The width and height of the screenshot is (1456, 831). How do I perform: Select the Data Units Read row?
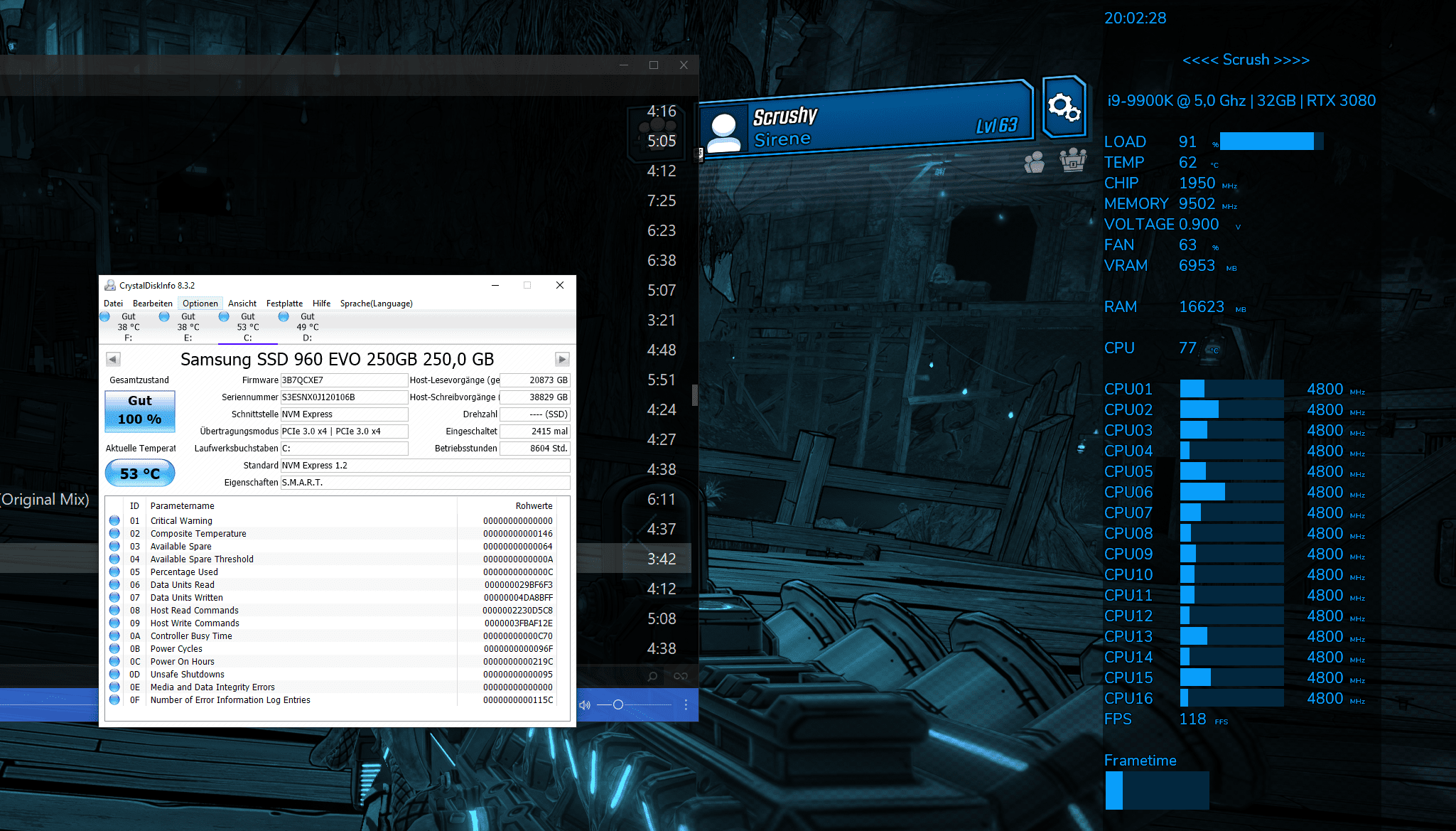pyautogui.click(x=331, y=585)
